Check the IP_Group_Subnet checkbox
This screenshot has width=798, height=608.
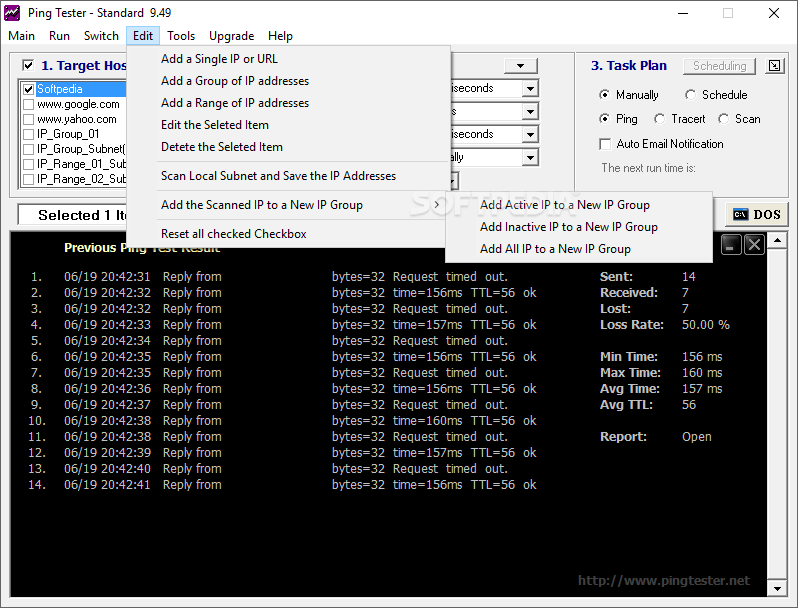[28, 149]
